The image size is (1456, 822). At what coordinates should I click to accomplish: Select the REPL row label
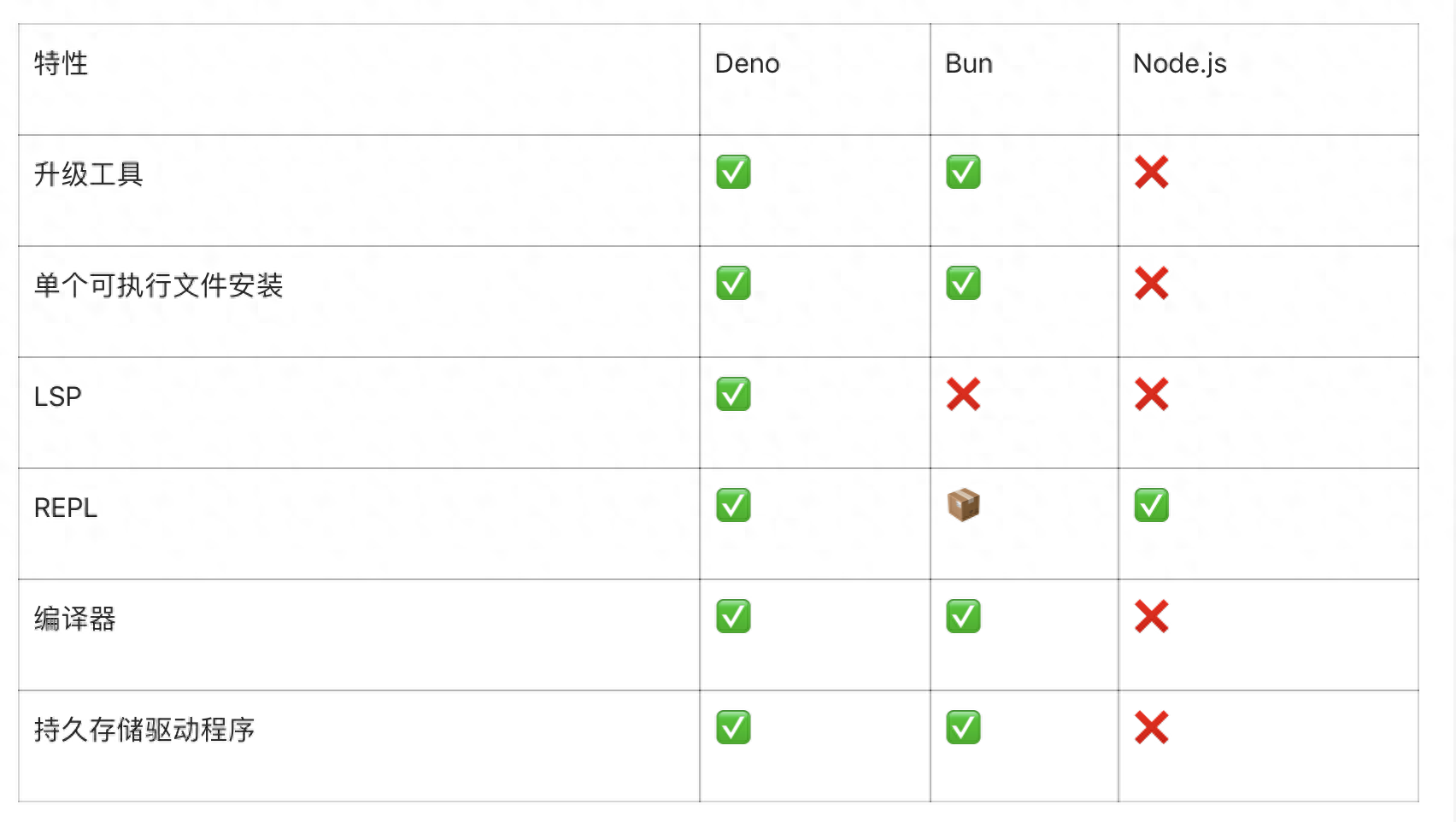(65, 508)
